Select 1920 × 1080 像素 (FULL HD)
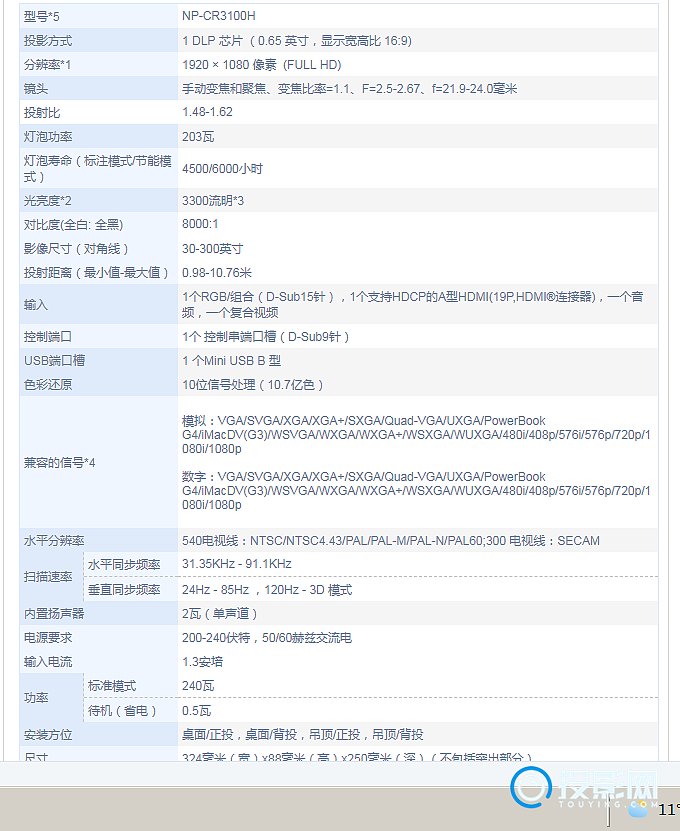The image size is (680, 831). pyautogui.click(x=262, y=65)
